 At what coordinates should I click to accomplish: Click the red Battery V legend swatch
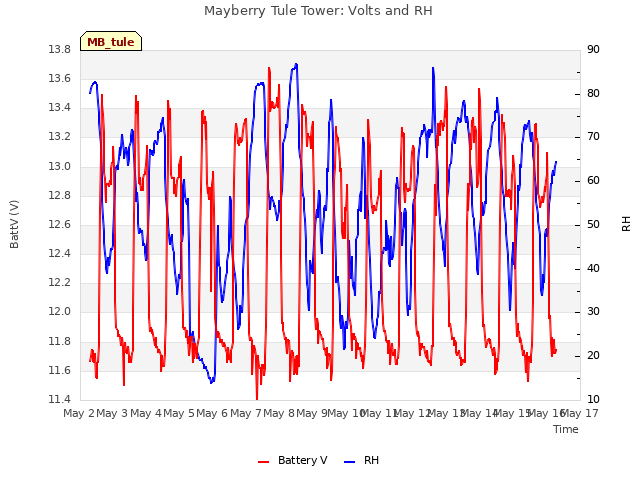264,462
